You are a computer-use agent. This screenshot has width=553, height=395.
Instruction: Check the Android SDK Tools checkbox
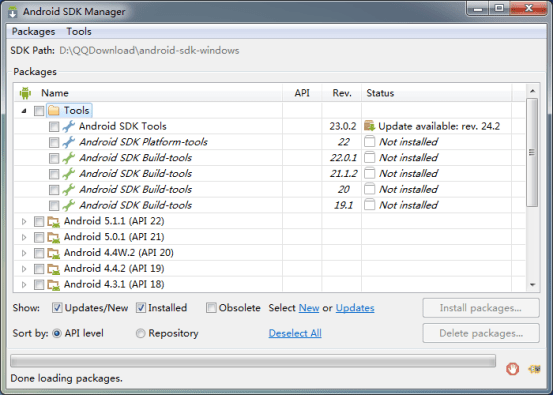tap(54, 127)
